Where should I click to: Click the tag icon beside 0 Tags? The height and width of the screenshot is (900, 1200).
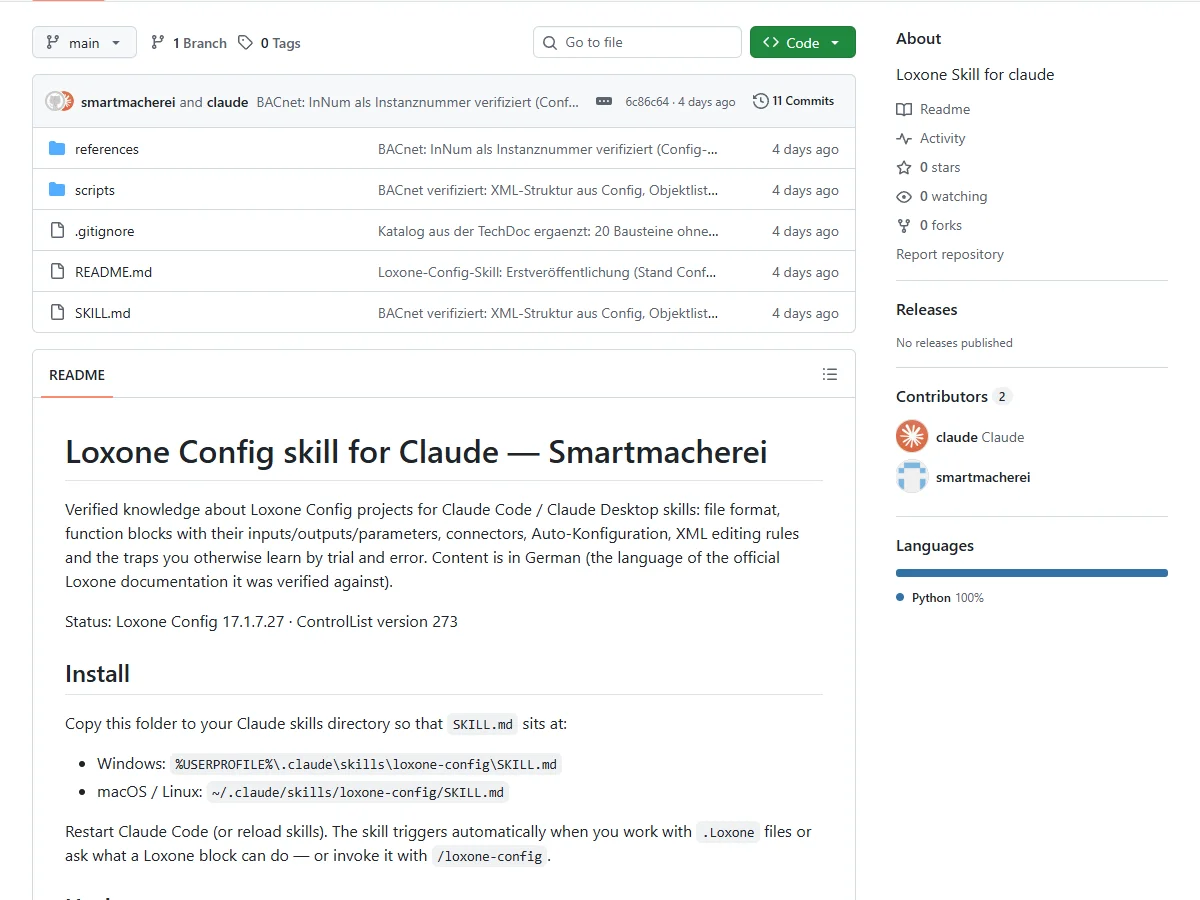tap(245, 43)
